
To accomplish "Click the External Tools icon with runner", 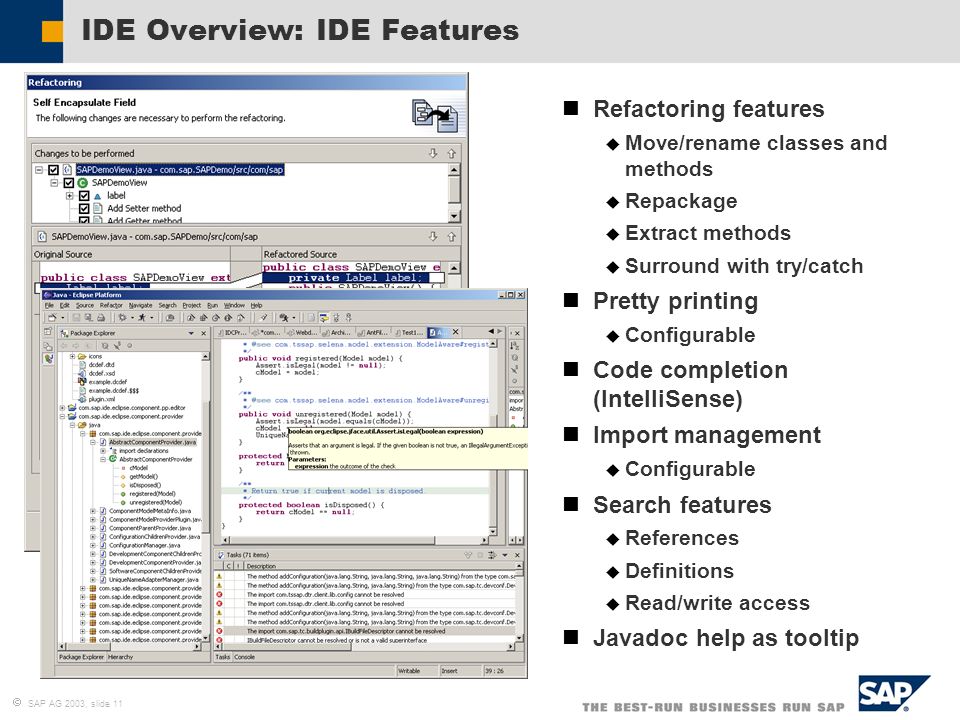I will (x=284, y=318).
